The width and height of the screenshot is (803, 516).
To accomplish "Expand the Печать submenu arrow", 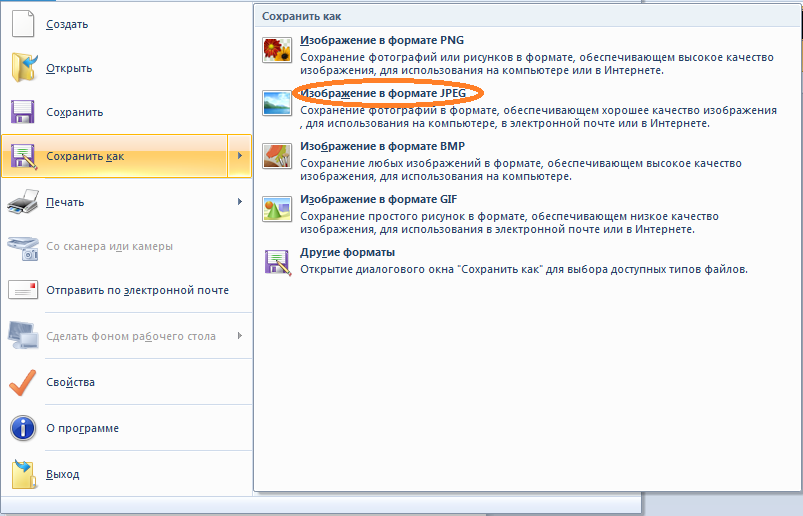I will [x=240, y=202].
